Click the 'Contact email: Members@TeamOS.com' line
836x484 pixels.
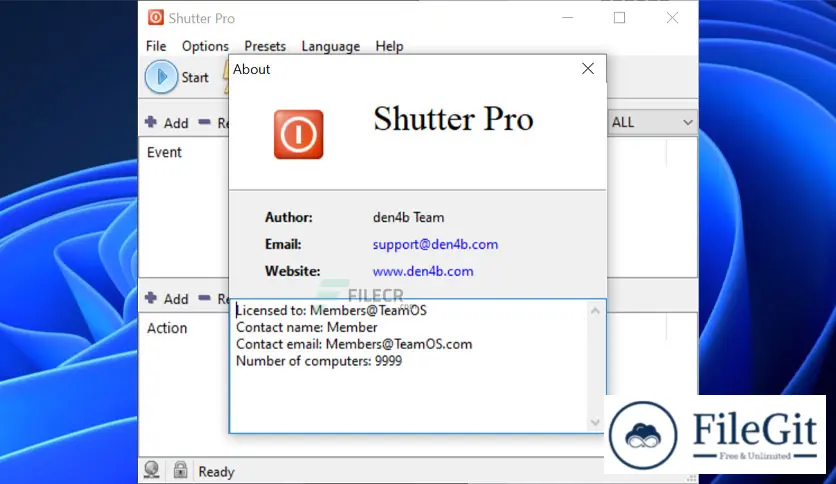coord(354,344)
